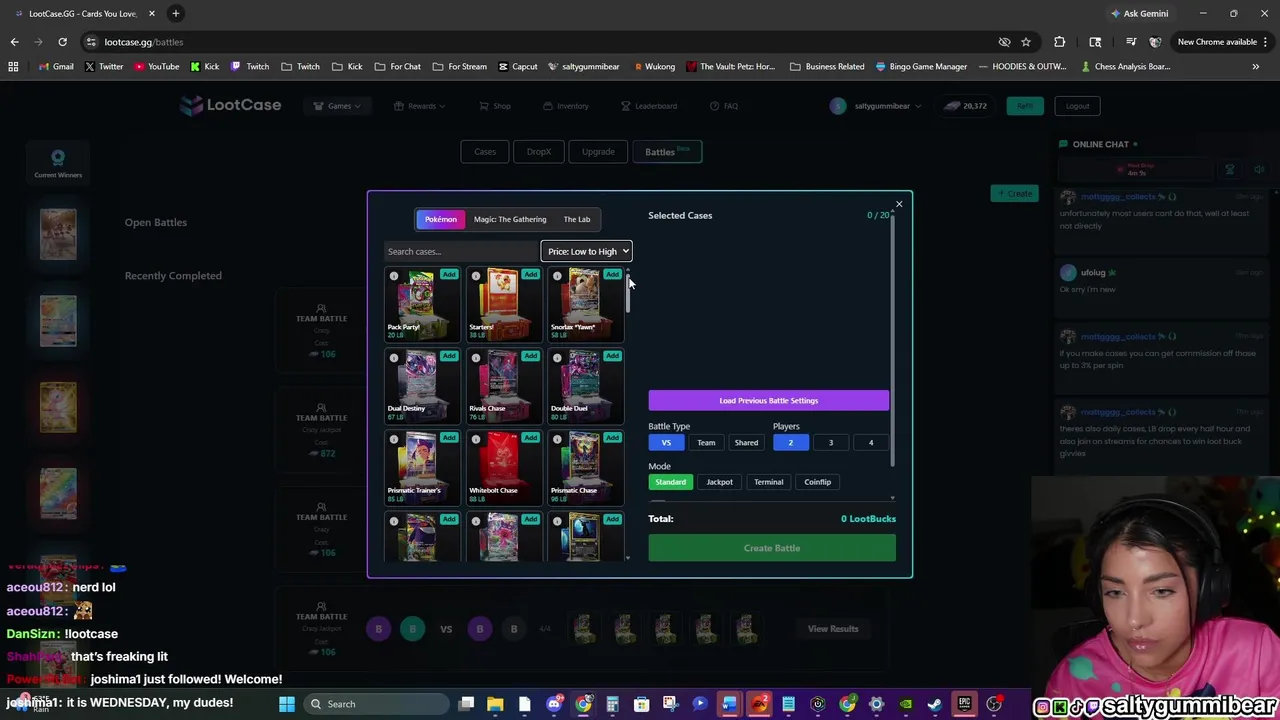Bookmark this page with star icon
The height and width of the screenshot is (720, 1280).
1026,42
